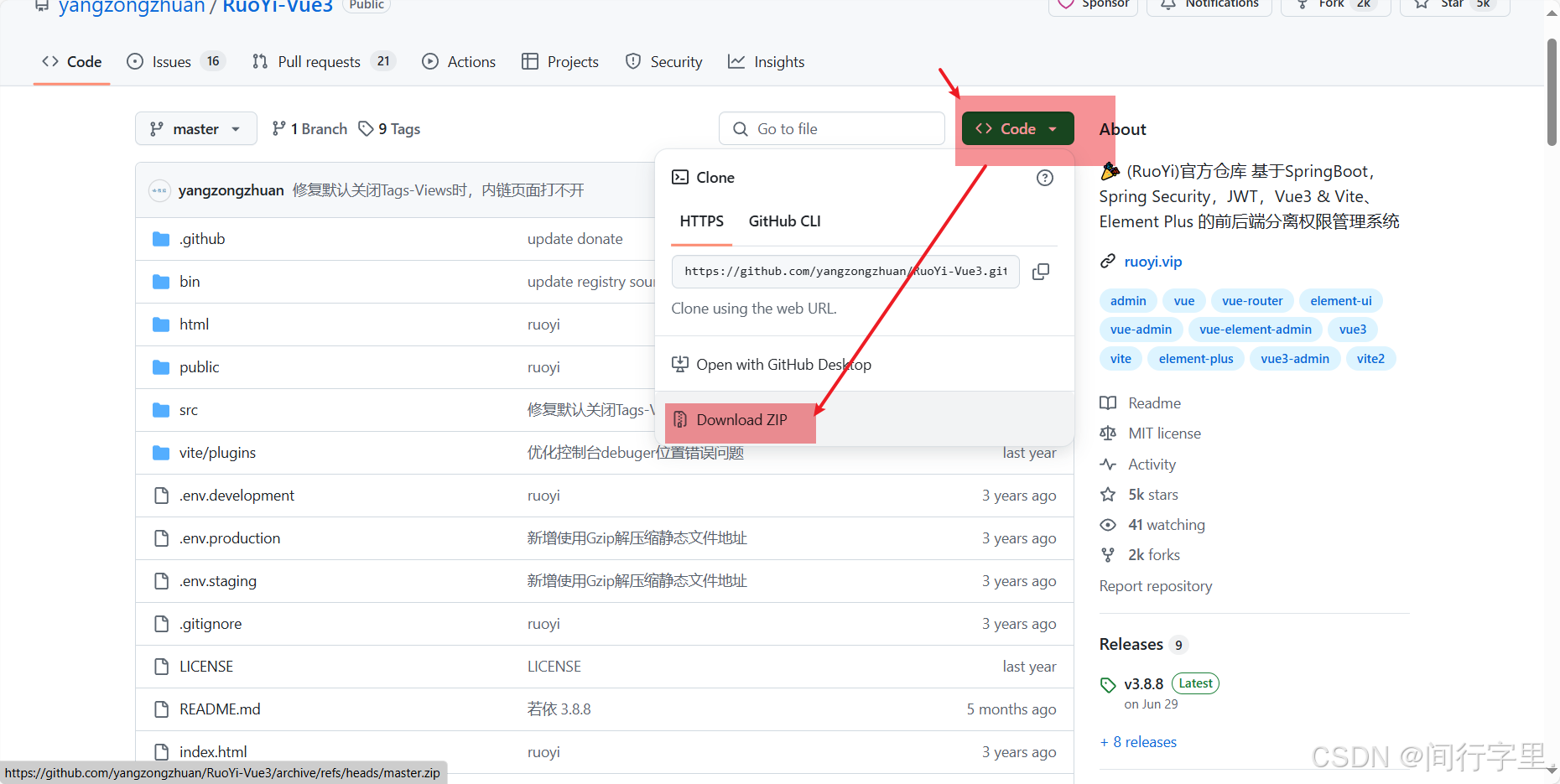Image resolution: width=1560 pixels, height=784 pixels.
Task: Click the star icon beside 5k stars
Action: coord(1108,495)
